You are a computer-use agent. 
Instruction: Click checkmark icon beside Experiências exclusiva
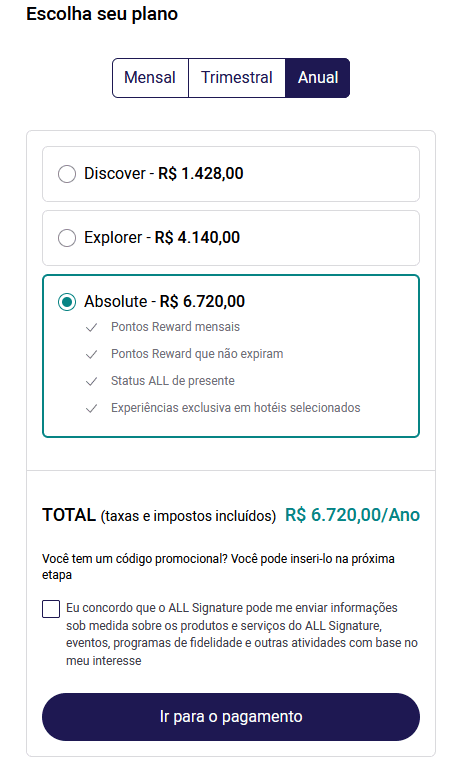point(92,408)
